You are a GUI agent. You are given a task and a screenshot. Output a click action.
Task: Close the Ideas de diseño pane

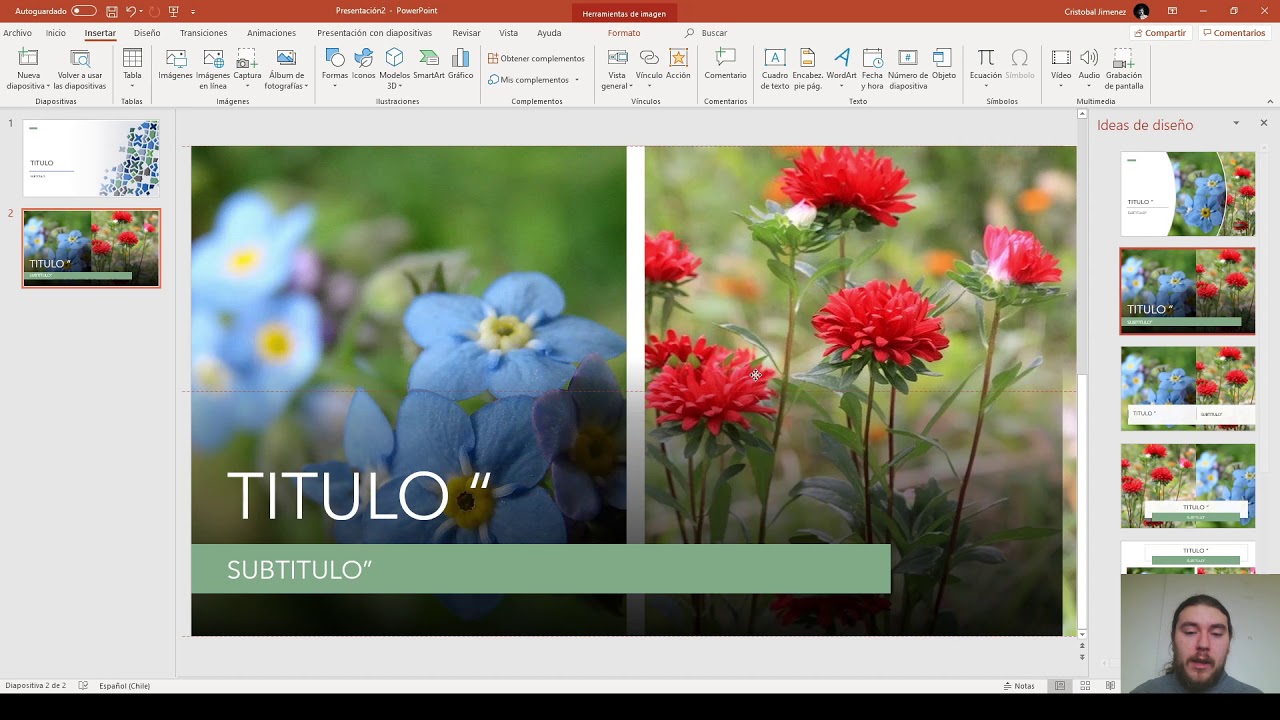coord(1264,123)
